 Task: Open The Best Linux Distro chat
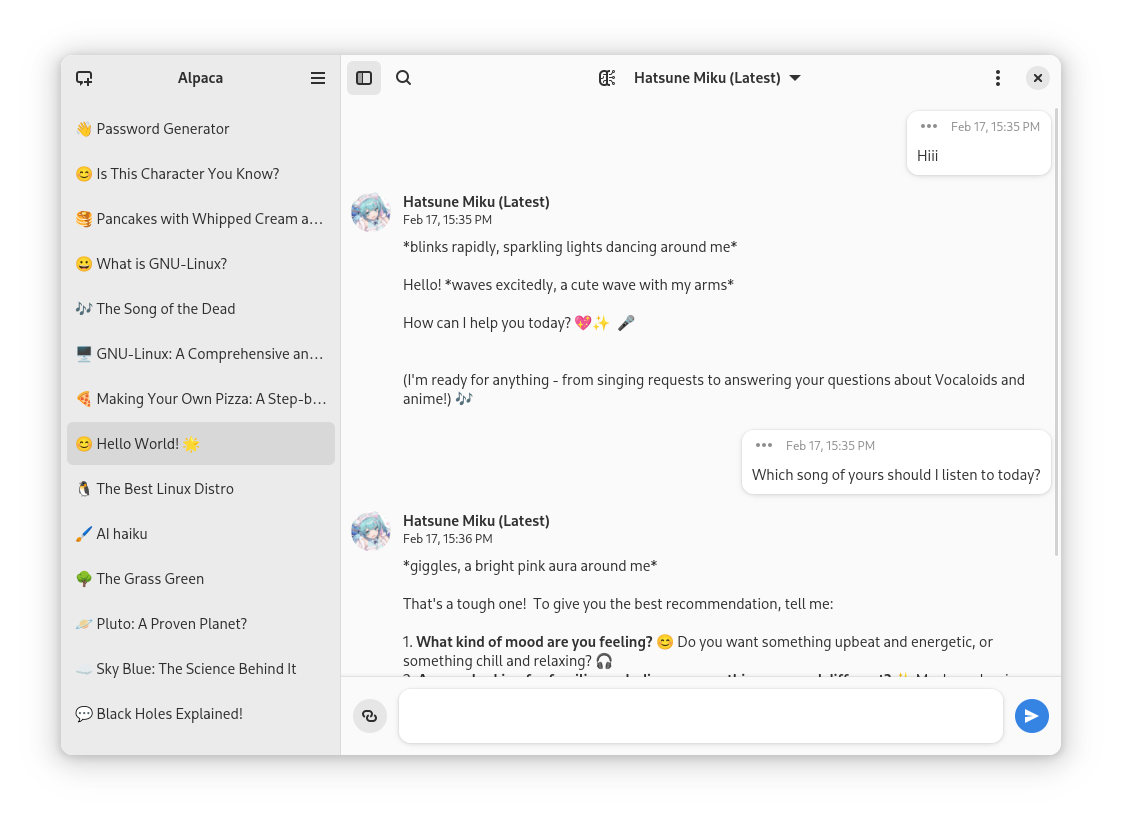click(201, 489)
